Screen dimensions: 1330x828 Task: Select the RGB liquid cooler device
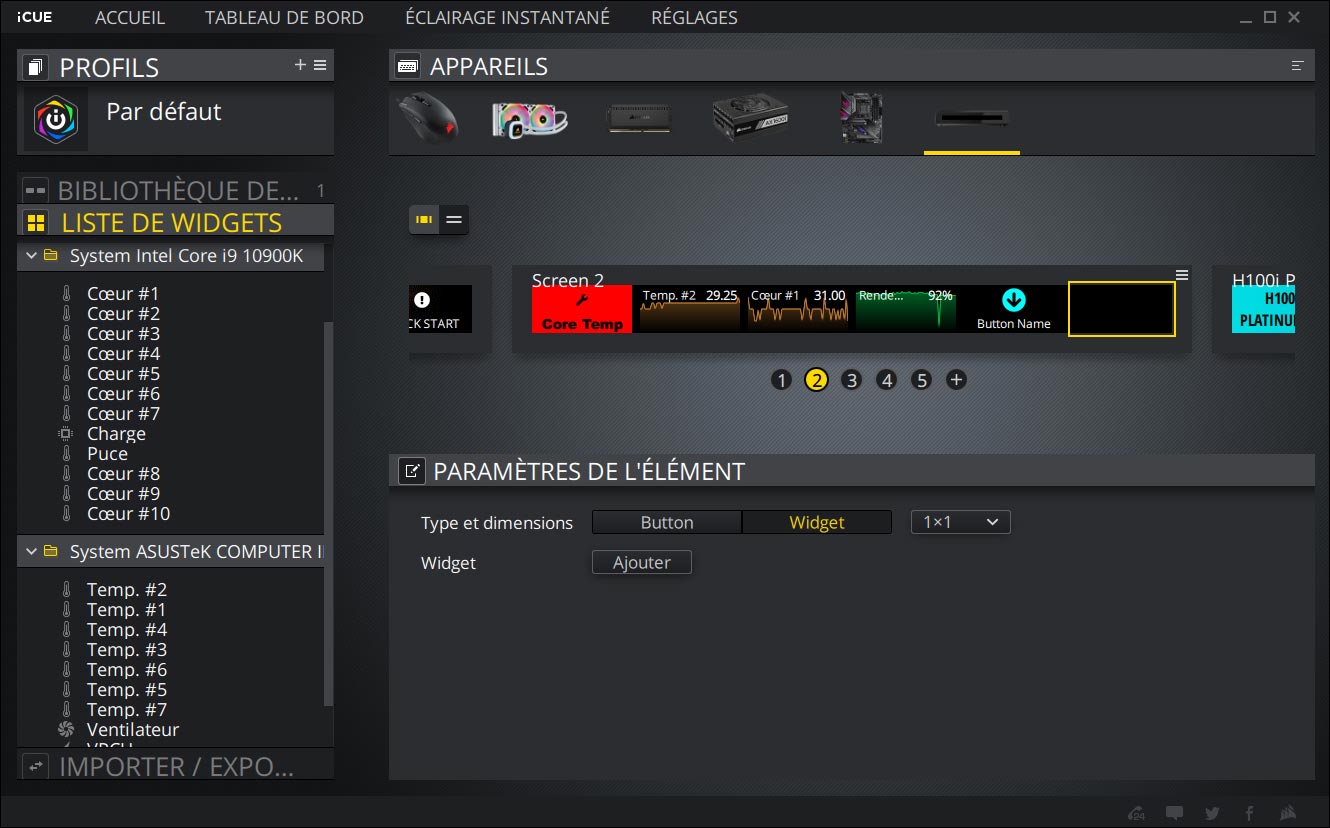point(530,119)
